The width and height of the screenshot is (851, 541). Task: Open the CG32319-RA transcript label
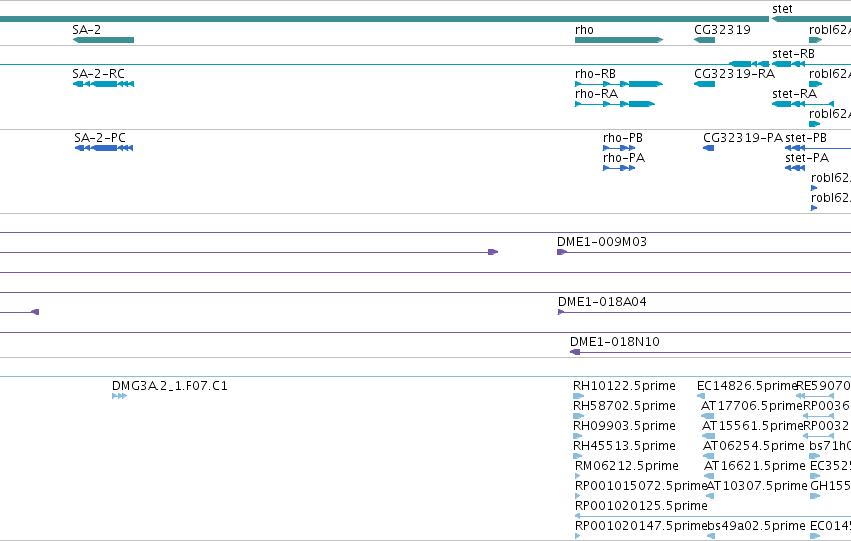(734, 74)
